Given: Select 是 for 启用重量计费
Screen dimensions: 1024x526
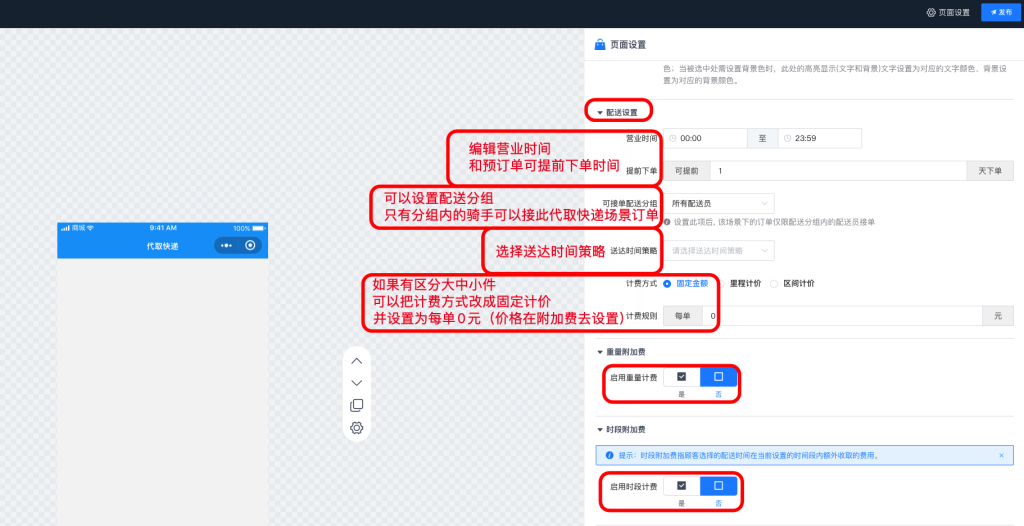Looking at the screenshot, I should point(681,377).
